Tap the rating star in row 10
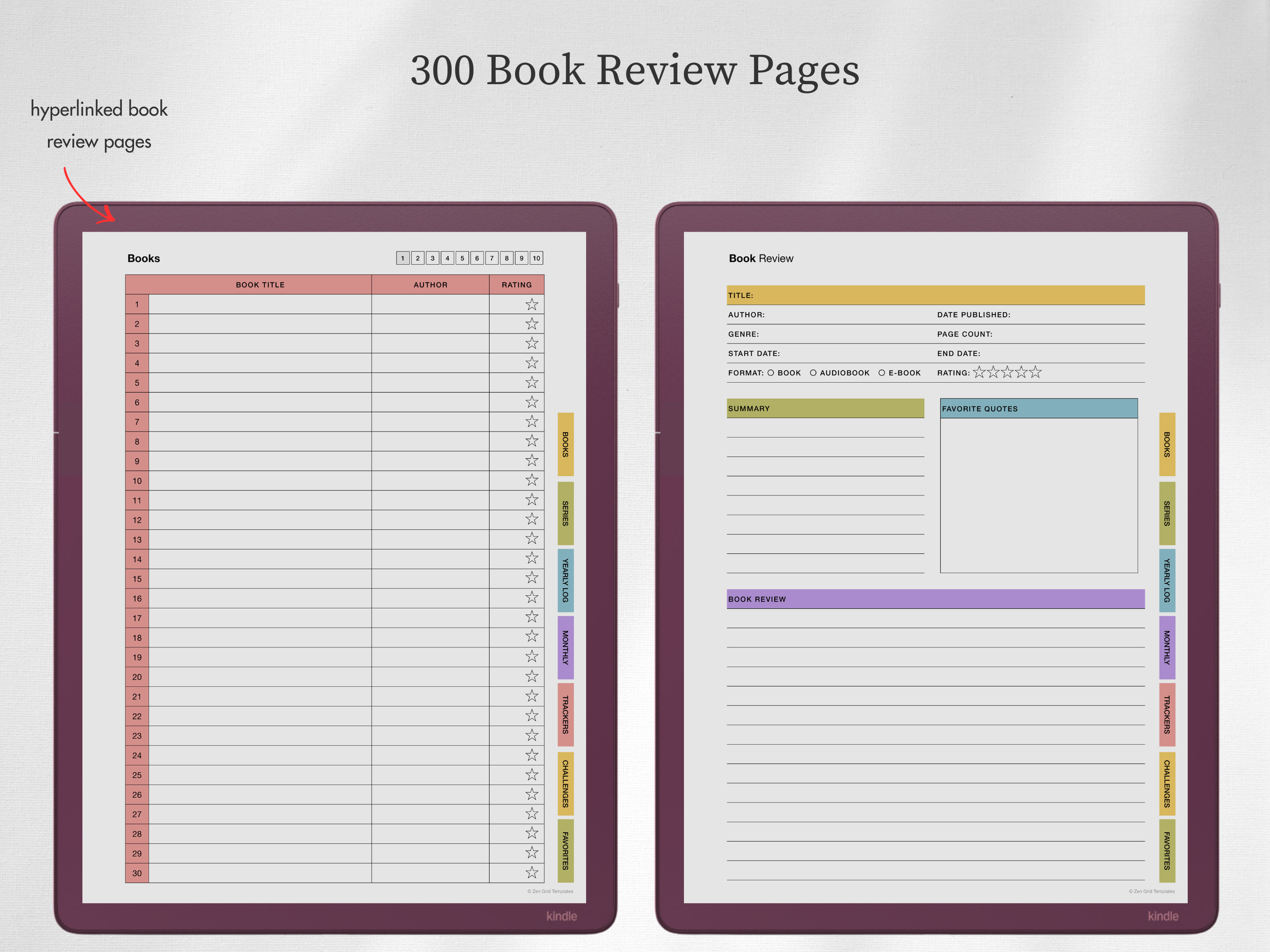 pos(532,480)
